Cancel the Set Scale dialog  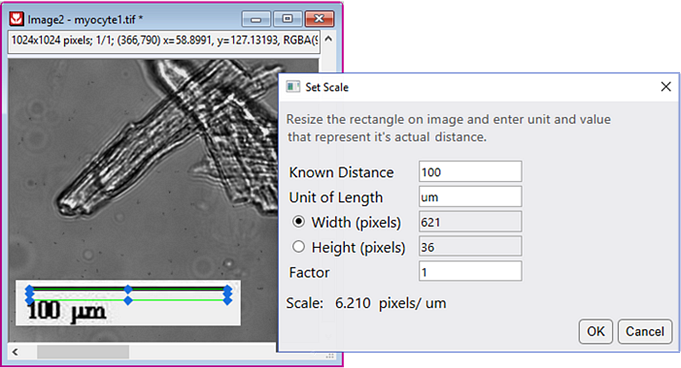tap(645, 332)
